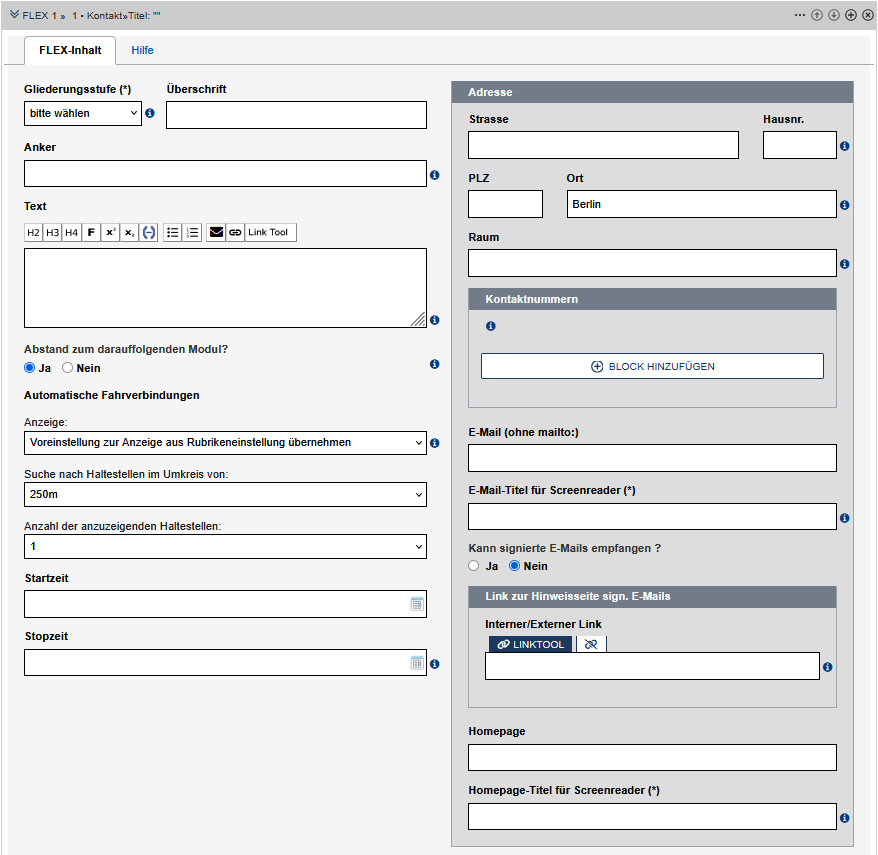Screen dimensions: 878x855
Task: Select the FLEX-Inhalt tab
Action: coord(70,50)
